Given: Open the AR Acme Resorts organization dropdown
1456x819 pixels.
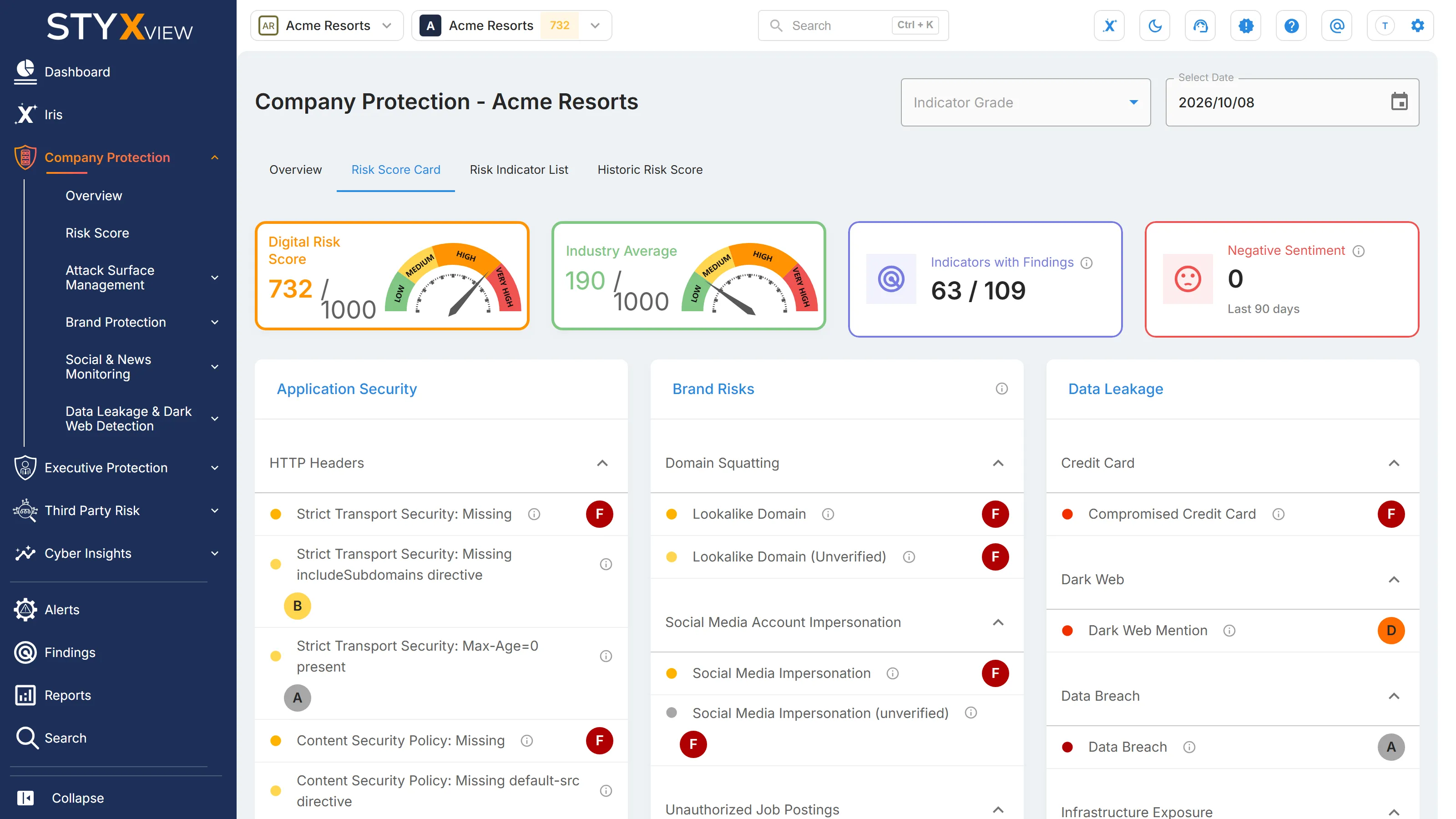Looking at the screenshot, I should (327, 25).
